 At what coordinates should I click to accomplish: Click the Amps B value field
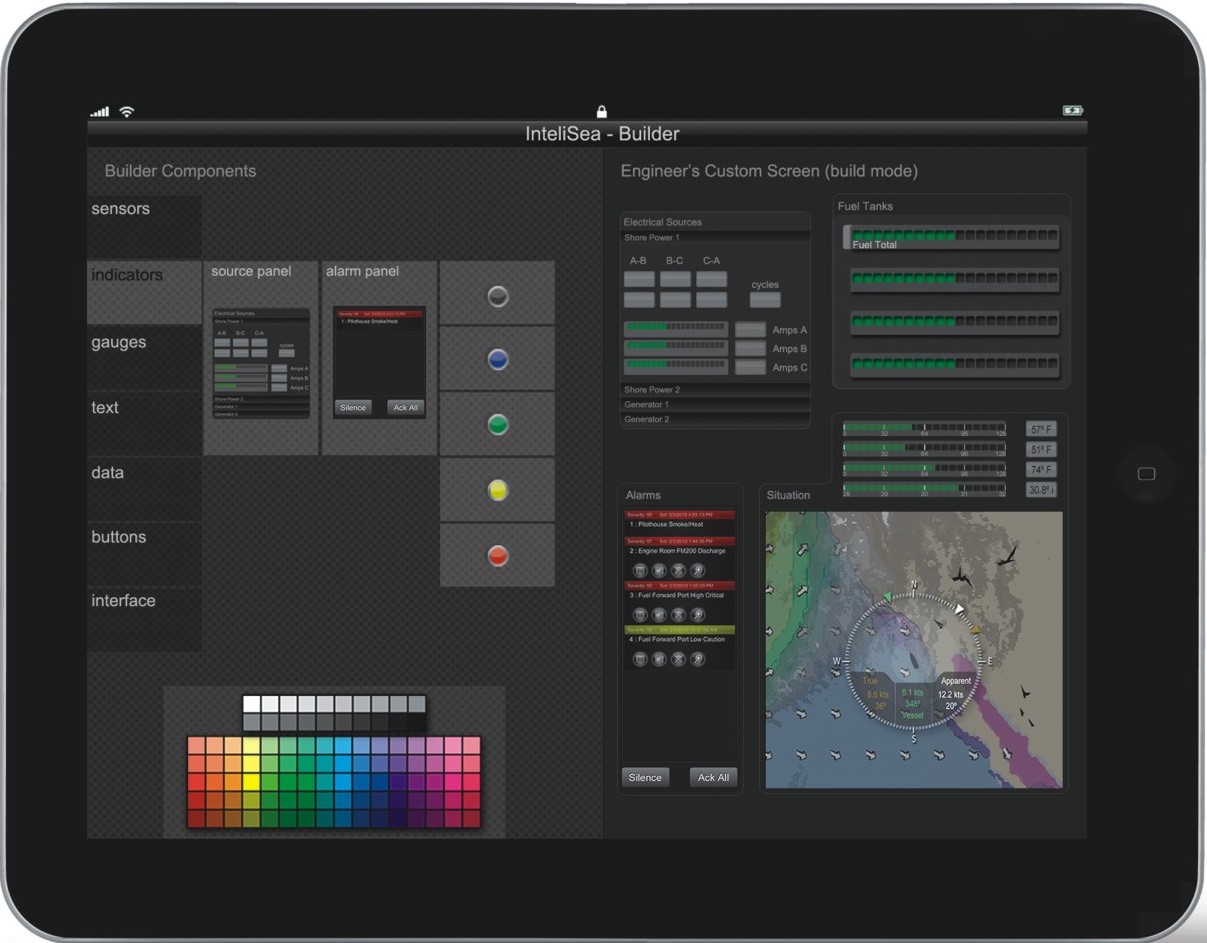tap(750, 348)
